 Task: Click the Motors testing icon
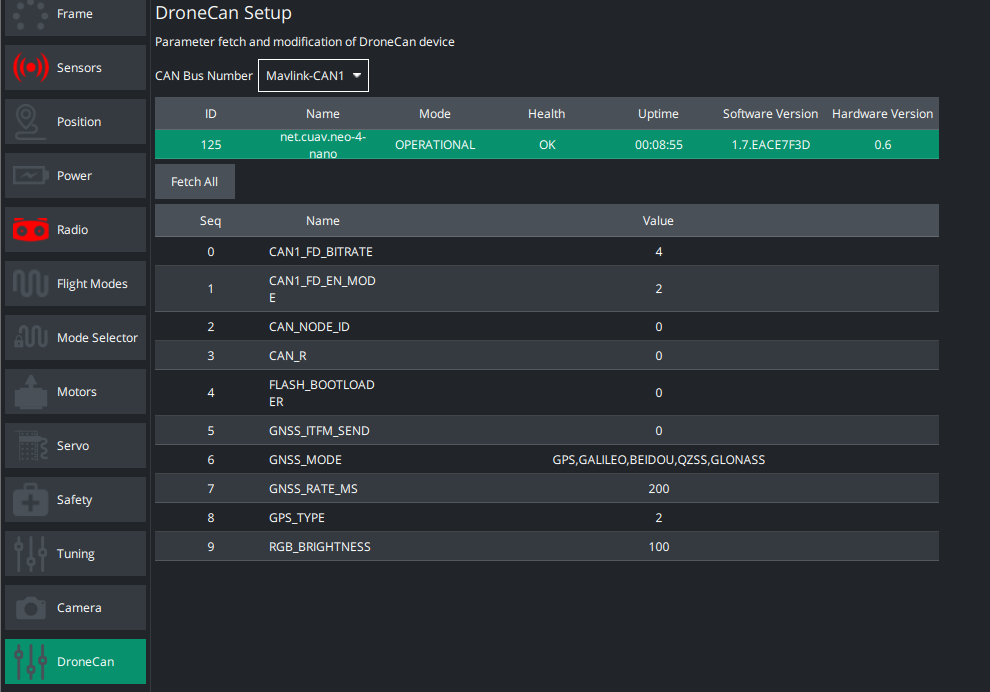(x=75, y=391)
